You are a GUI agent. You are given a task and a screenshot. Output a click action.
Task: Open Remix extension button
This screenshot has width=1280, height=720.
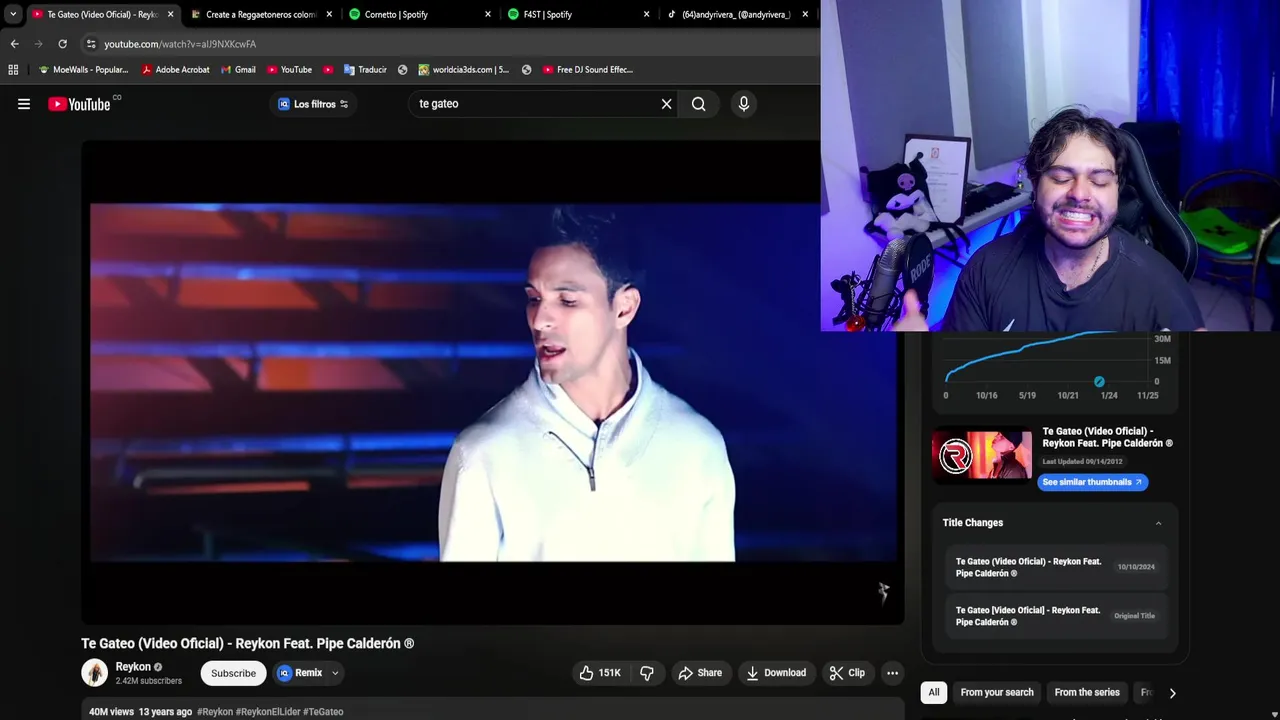(x=300, y=673)
